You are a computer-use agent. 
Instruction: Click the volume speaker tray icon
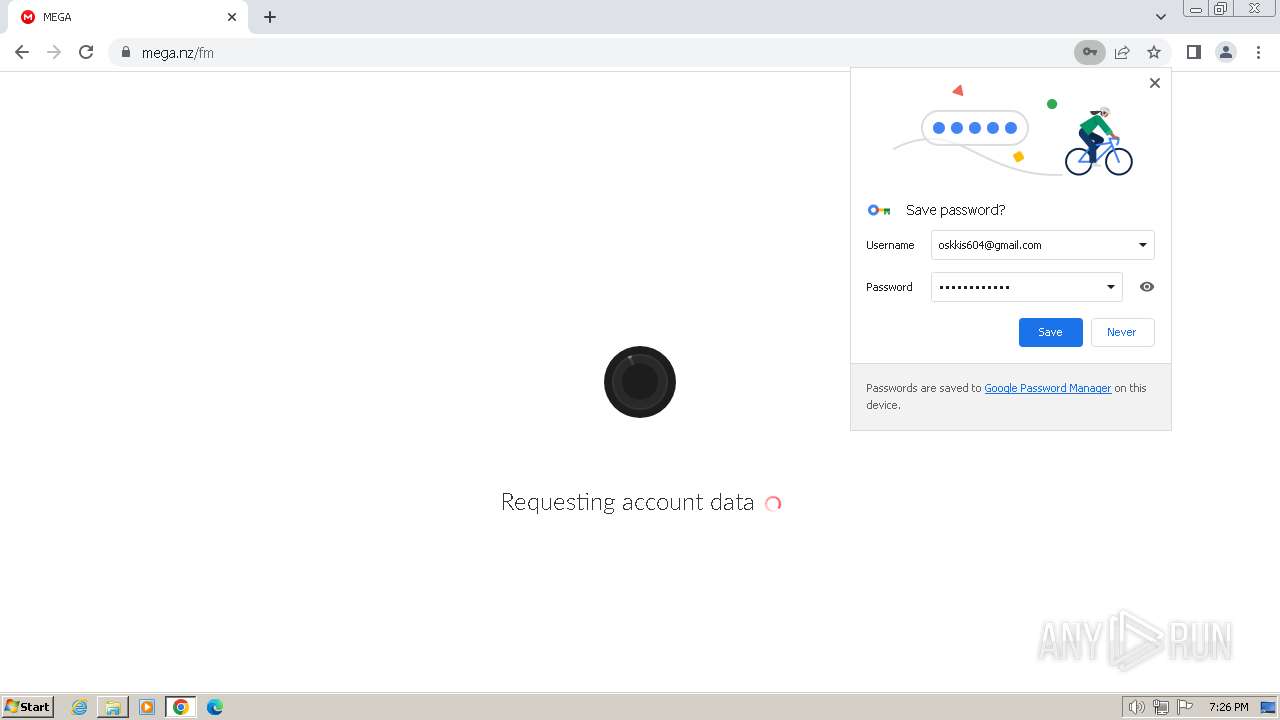pos(1136,707)
